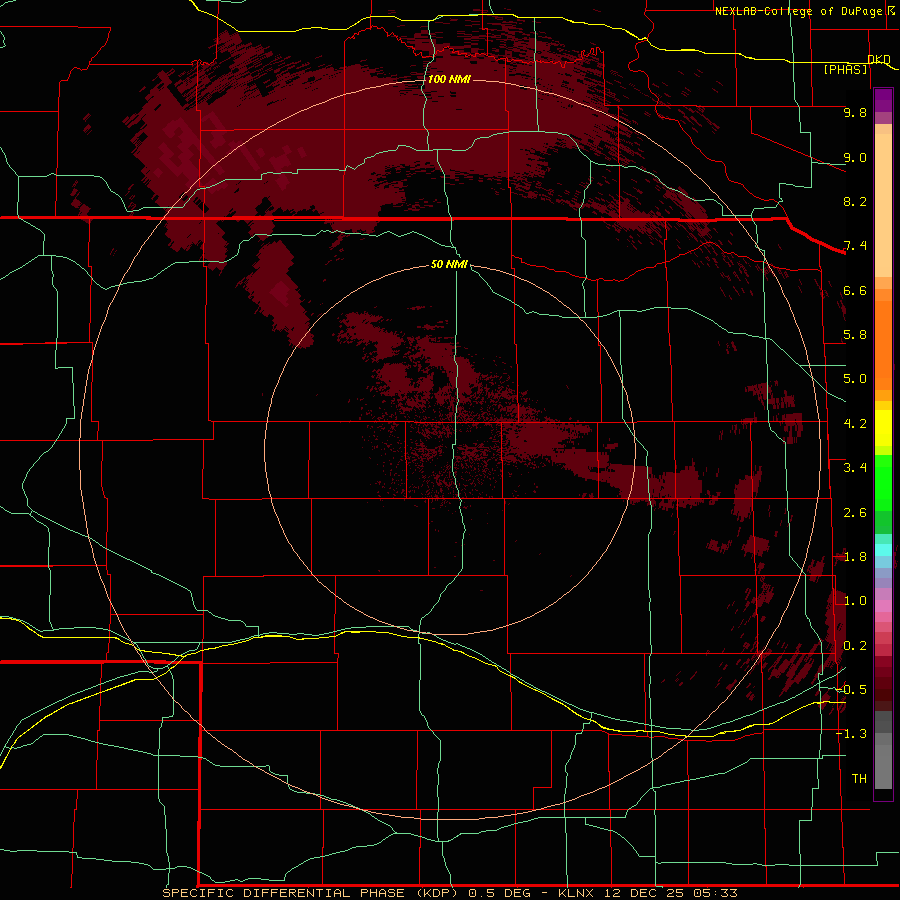Viewport: 900px width, 900px height.
Task: Click the SPECIFIC DIFFERENTIAL PHASE (KDP) caption
Action: coord(310,893)
